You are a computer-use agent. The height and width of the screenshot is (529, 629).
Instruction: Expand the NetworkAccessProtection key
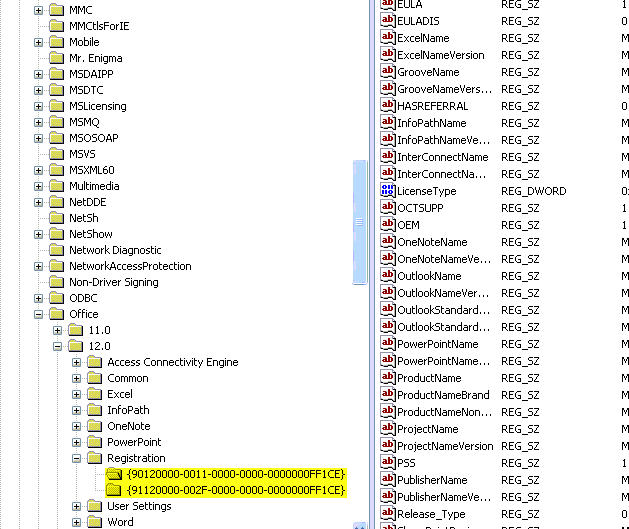[39, 267]
